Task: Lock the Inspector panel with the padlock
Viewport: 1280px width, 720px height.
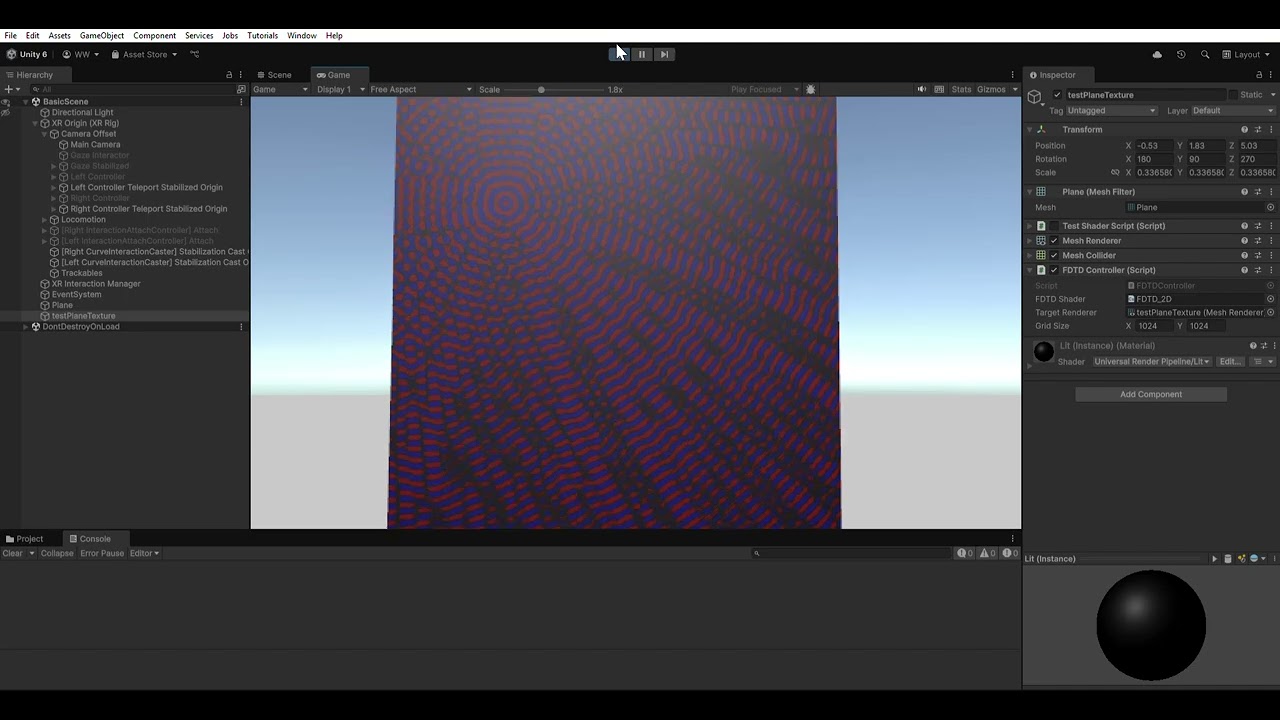Action: click(x=1259, y=75)
